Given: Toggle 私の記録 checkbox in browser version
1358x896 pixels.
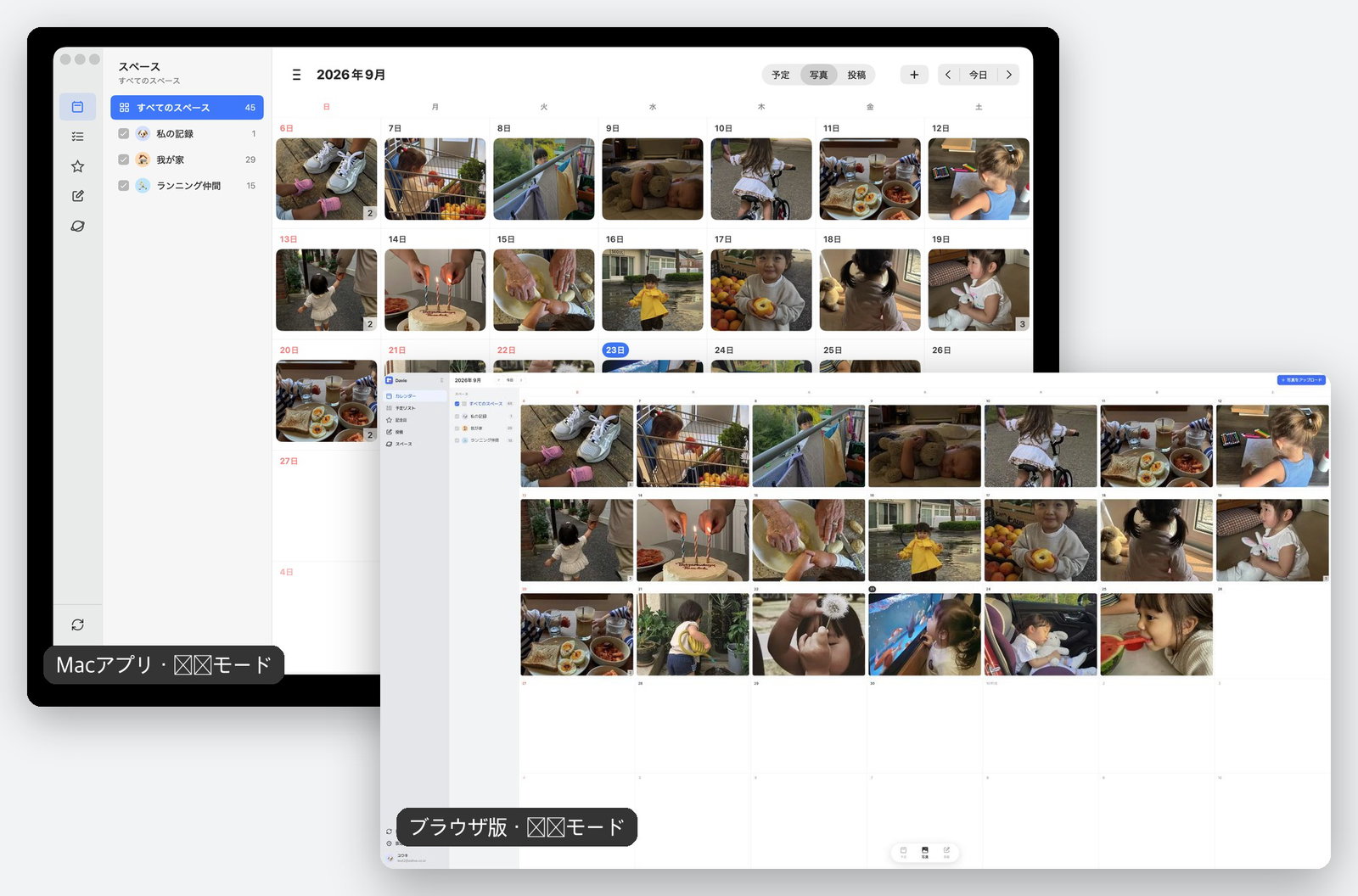Looking at the screenshot, I should 457,417.
